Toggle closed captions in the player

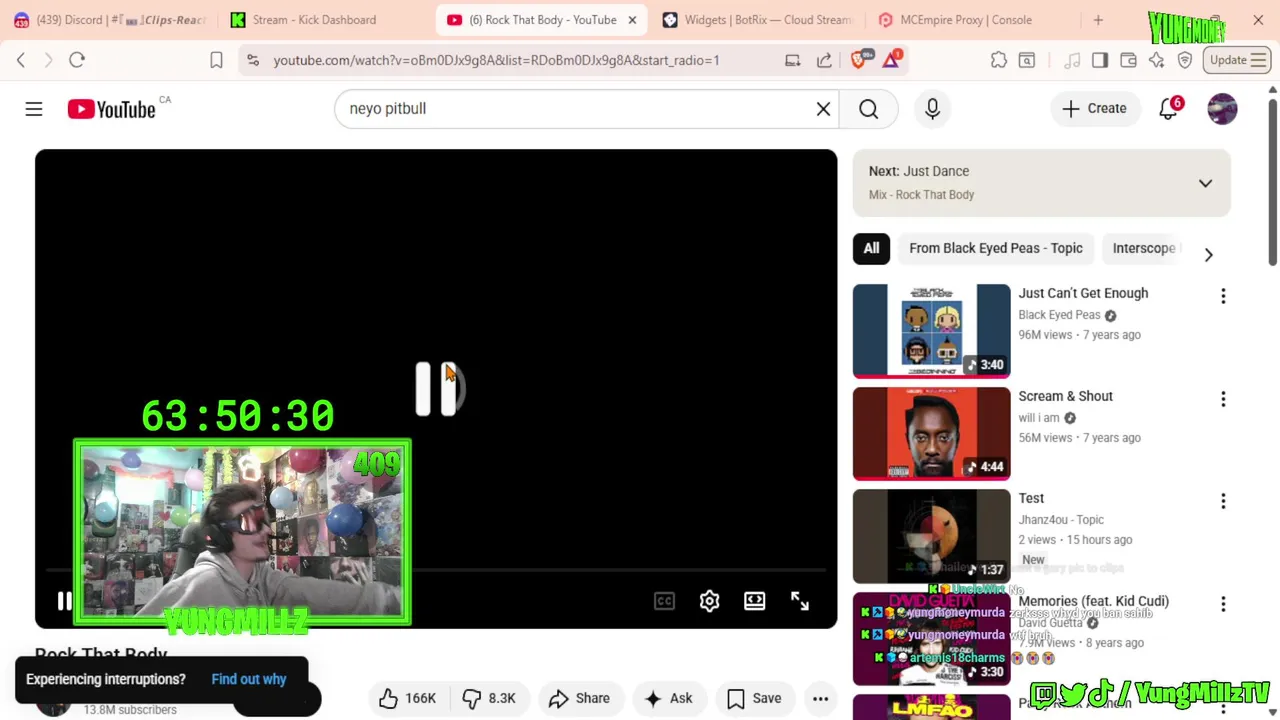click(x=664, y=601)
